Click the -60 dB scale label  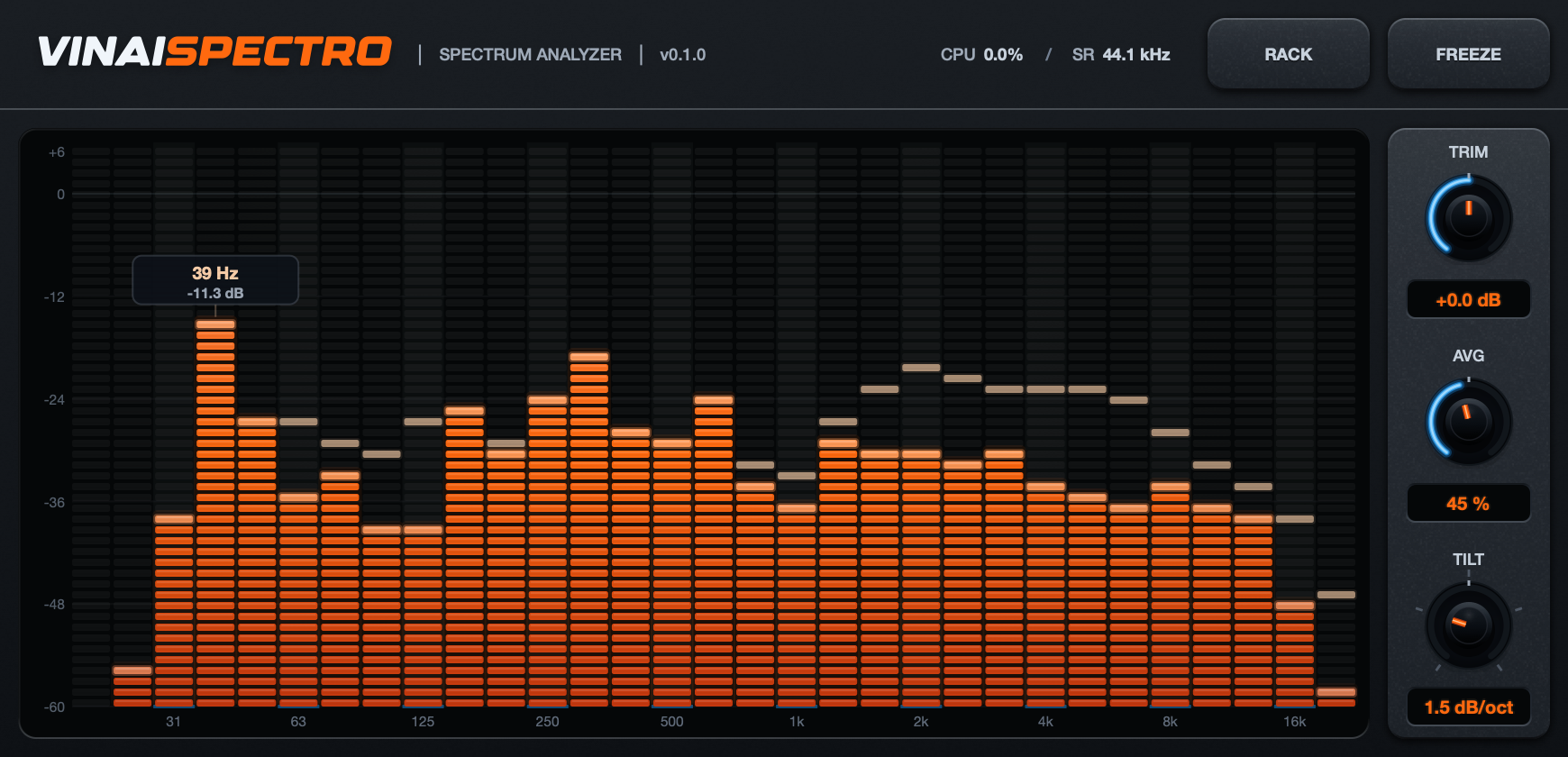(55, 707)
